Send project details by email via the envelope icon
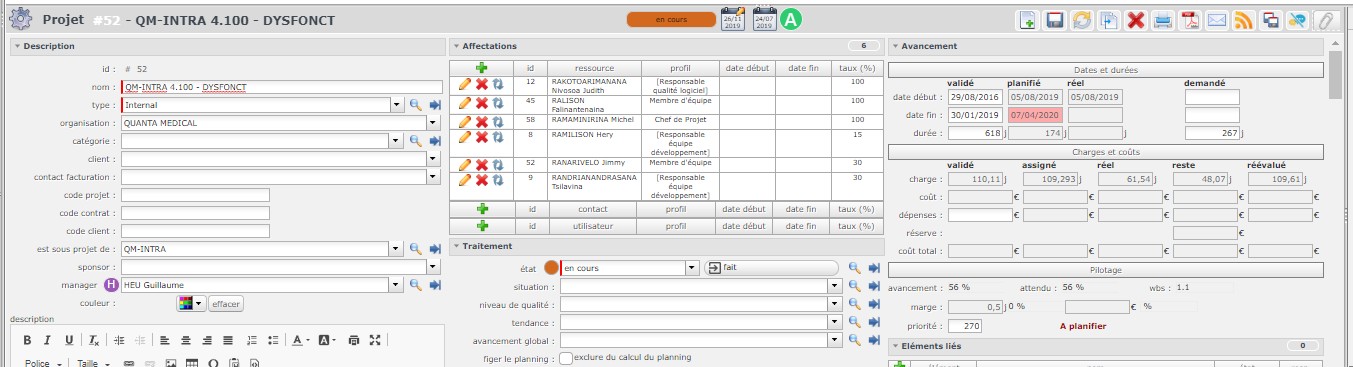This screenshot has height=367, width=1353. click(x=1217, y=20)
